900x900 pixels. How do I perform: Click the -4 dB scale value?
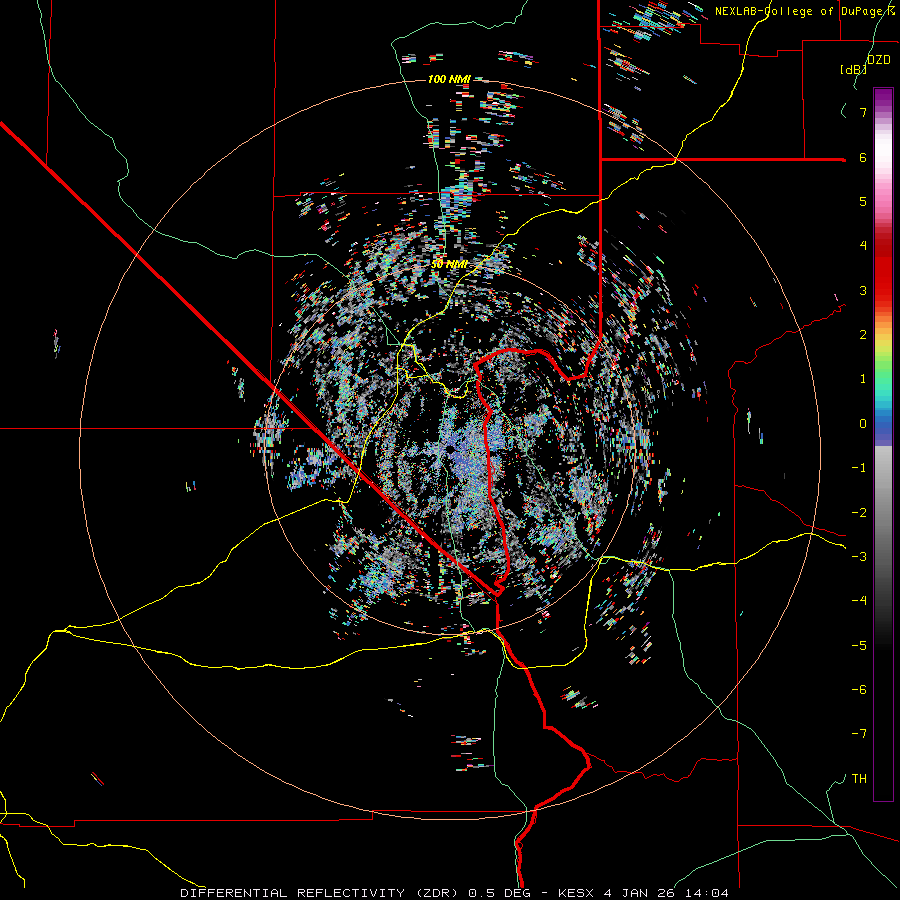tap(859, 601)
